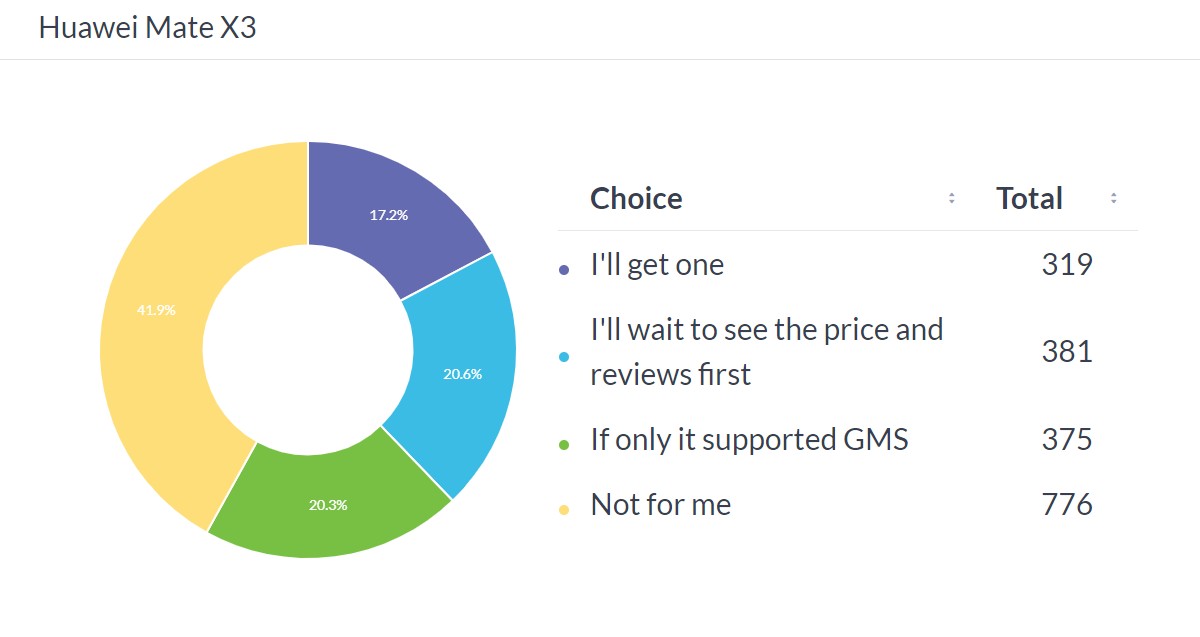The image size is (1200, 637).
Task: Click "I'll wait to see the price and reviews first"
Action: point(766,351)
